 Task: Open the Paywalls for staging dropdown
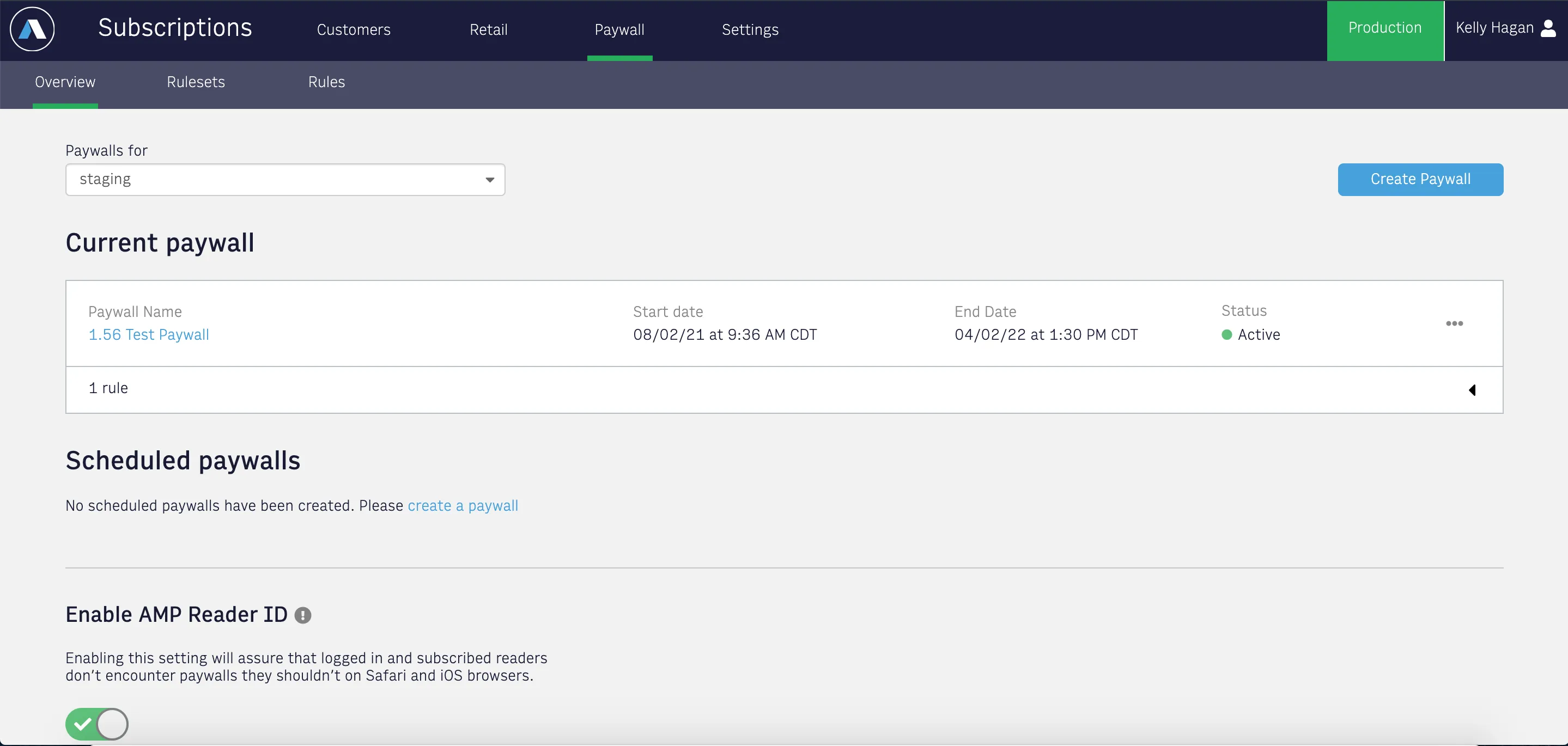(x=285, y=180)
